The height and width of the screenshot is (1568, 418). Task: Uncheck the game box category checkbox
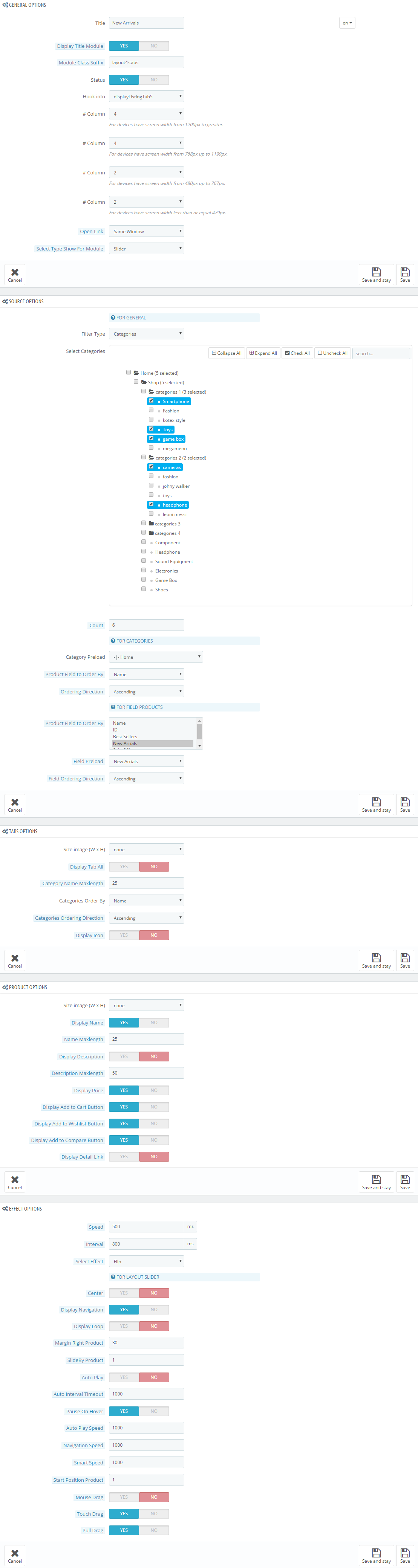coord(151,438)
